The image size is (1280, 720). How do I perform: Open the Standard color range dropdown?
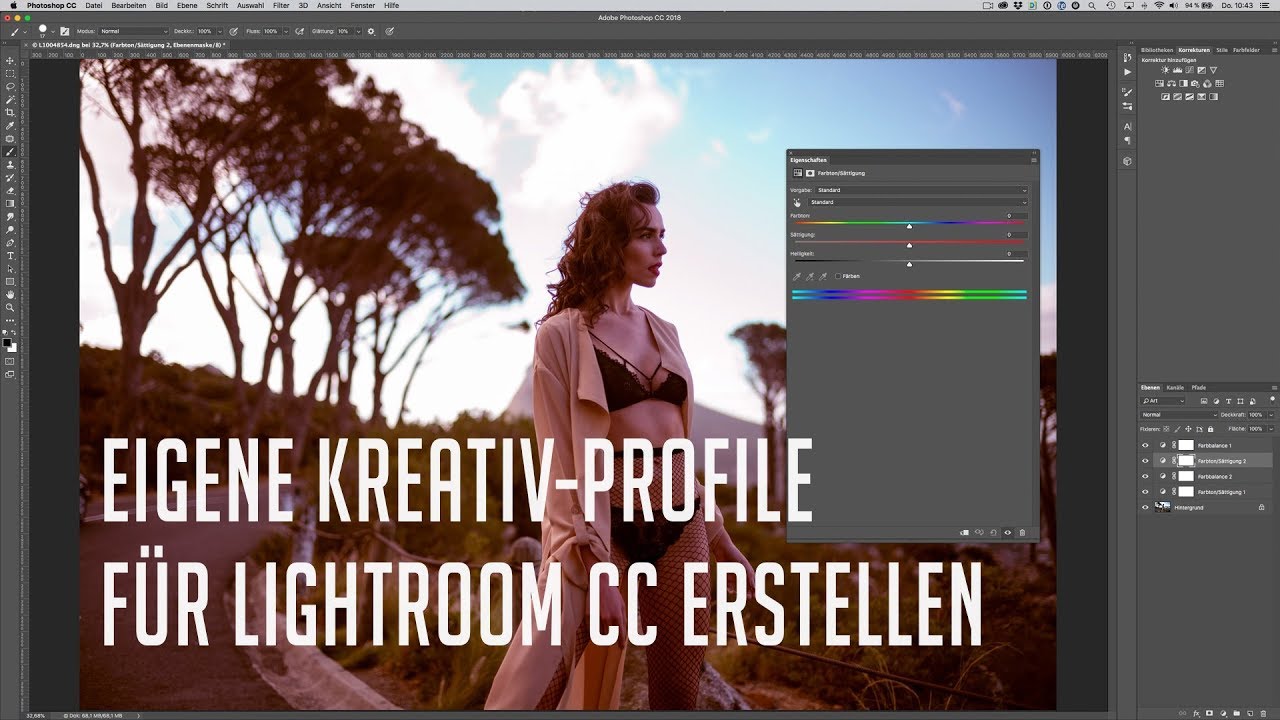click(x=918, y=202)
